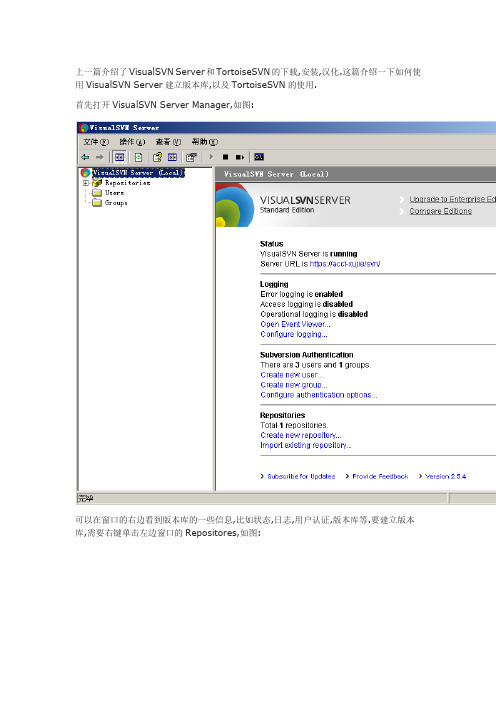Click 'VisualSVN Server is running' text
This screenshot has height=702, width=496.
(x=308, y=254)
